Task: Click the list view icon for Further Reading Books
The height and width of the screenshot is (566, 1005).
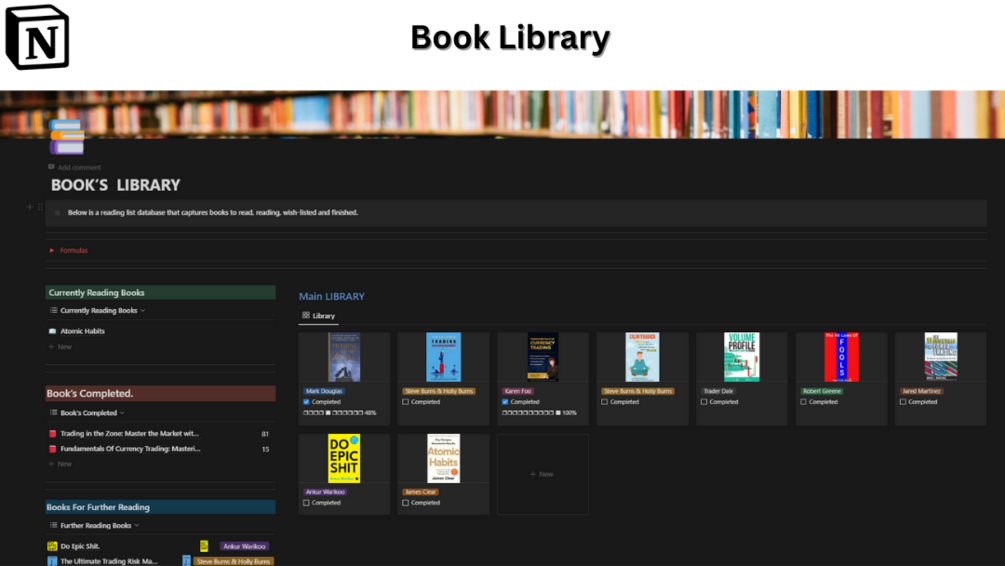Action: point(53,526)
